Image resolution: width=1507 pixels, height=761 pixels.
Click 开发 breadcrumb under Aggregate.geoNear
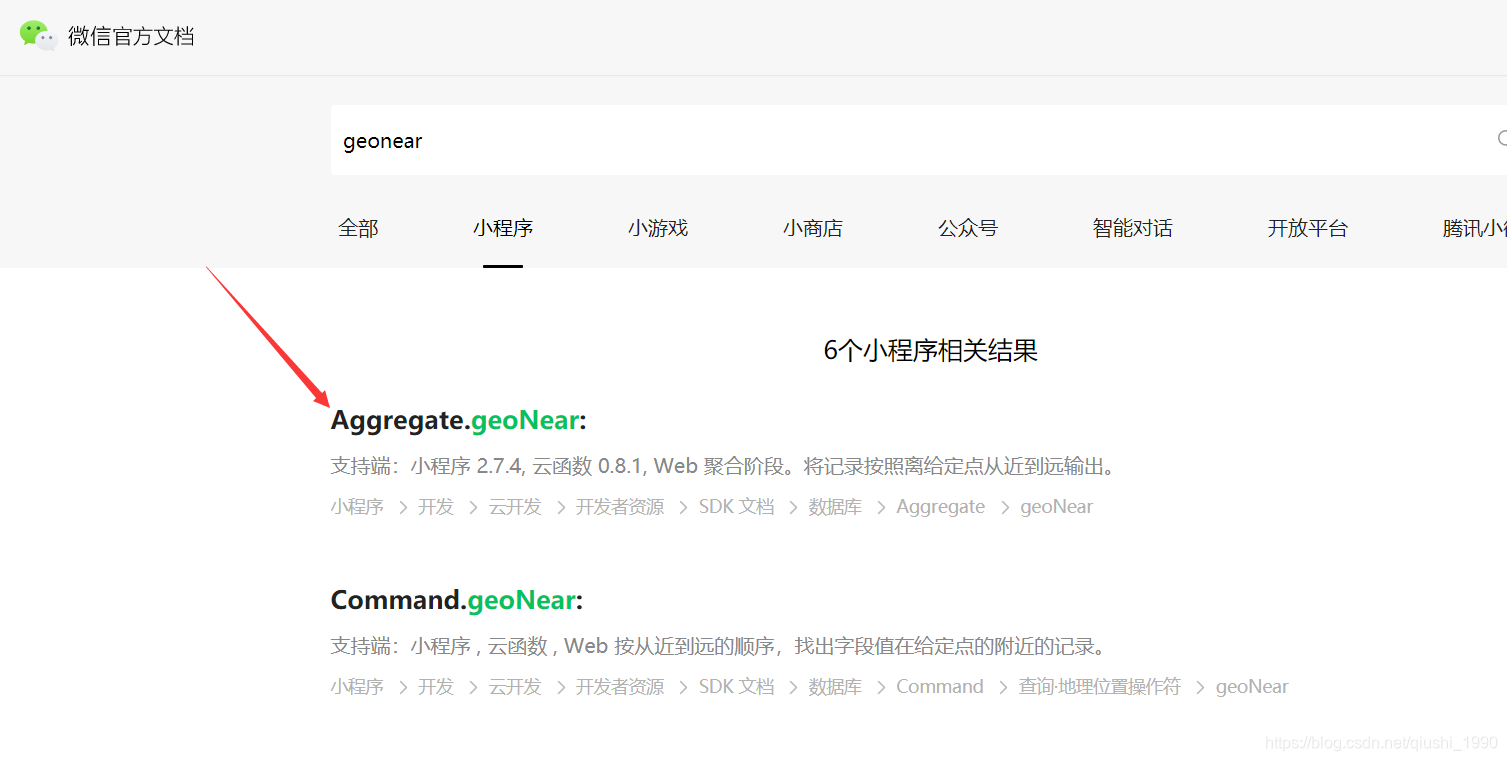pos(436,507)
